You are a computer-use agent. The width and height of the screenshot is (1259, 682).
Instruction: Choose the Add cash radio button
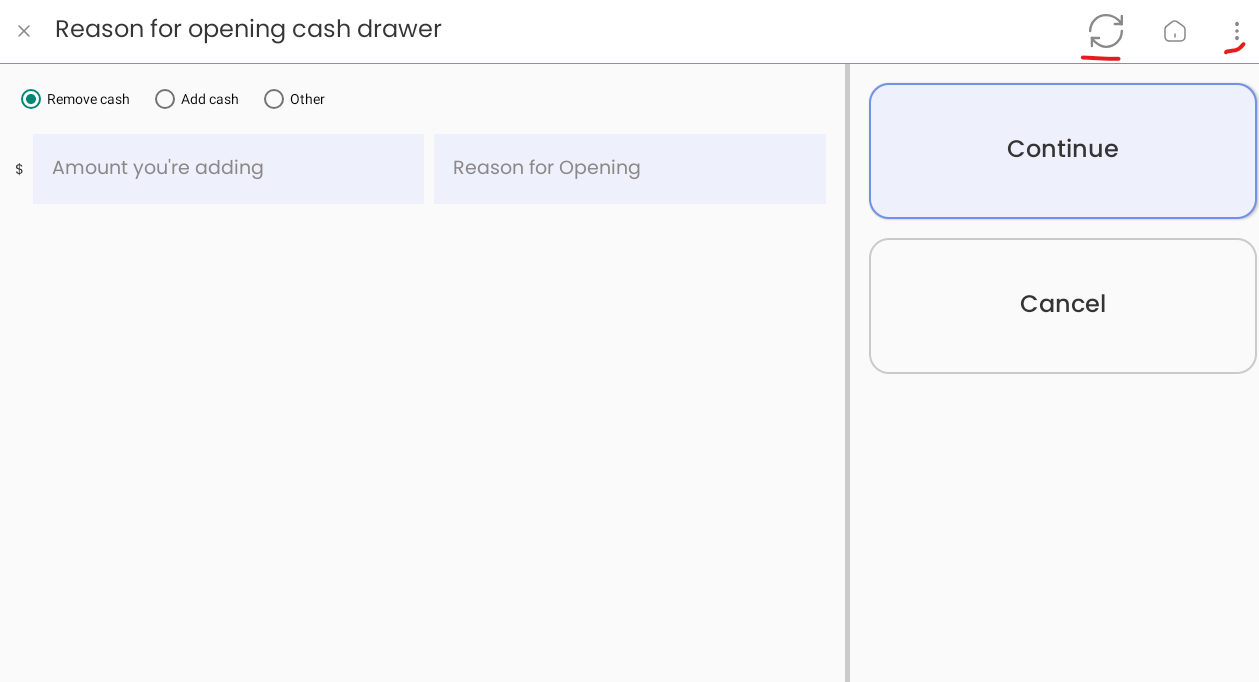tap(165, 99)
